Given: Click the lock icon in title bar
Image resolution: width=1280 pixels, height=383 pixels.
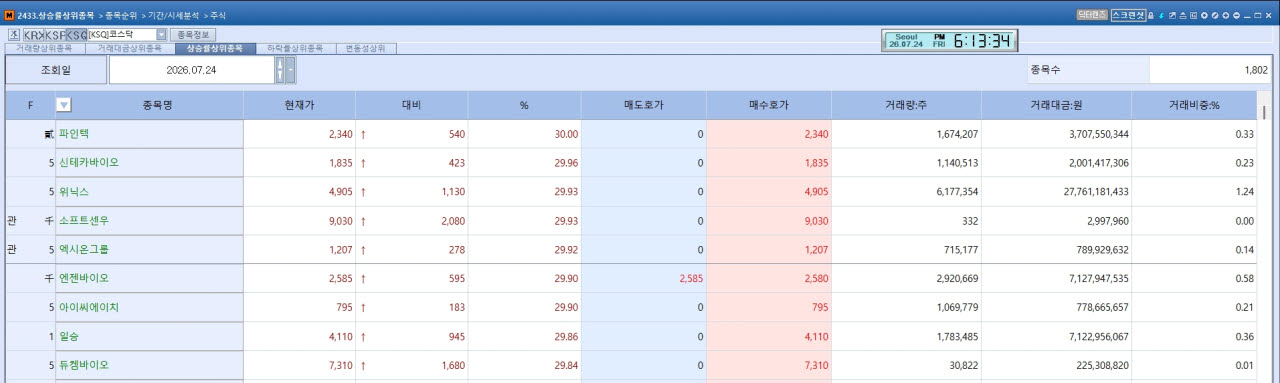Looking at the screenshot, I should [1151, 15].
